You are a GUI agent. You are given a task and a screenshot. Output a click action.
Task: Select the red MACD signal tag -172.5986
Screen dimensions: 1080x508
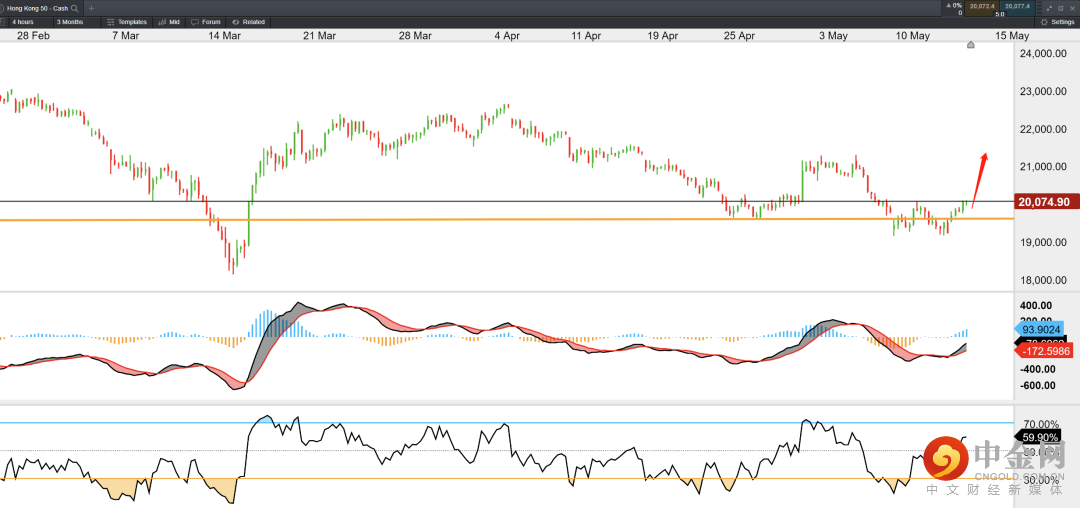point(1045,351)
